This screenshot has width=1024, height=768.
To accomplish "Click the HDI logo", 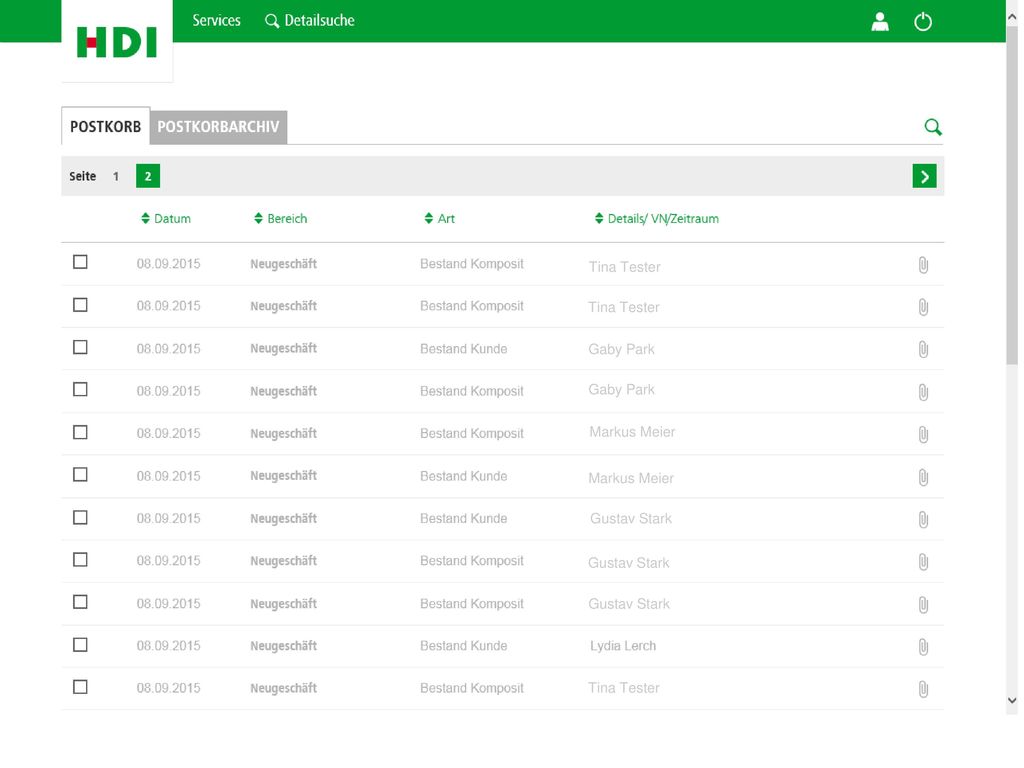I will 117,42.
